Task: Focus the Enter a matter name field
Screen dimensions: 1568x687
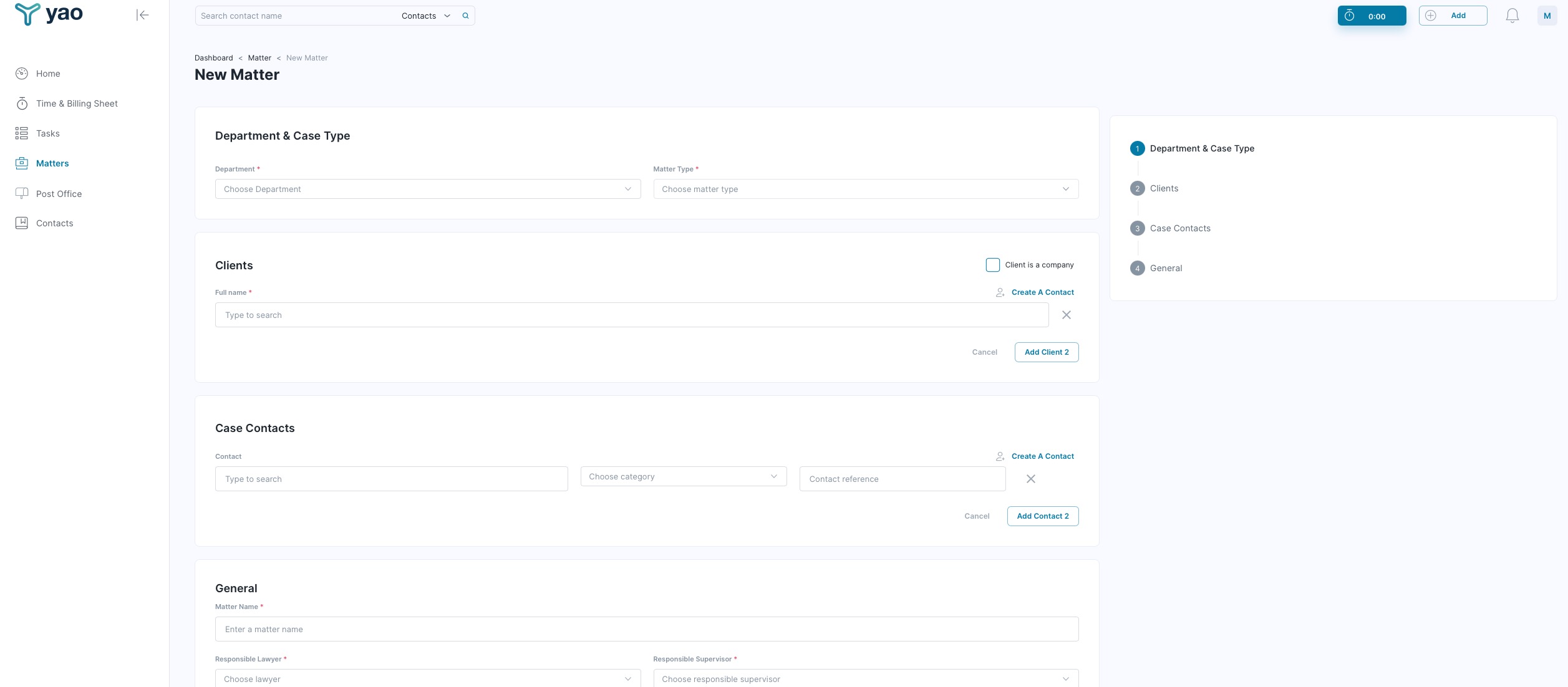Action: pyautogui.click(x=647, y=629)
